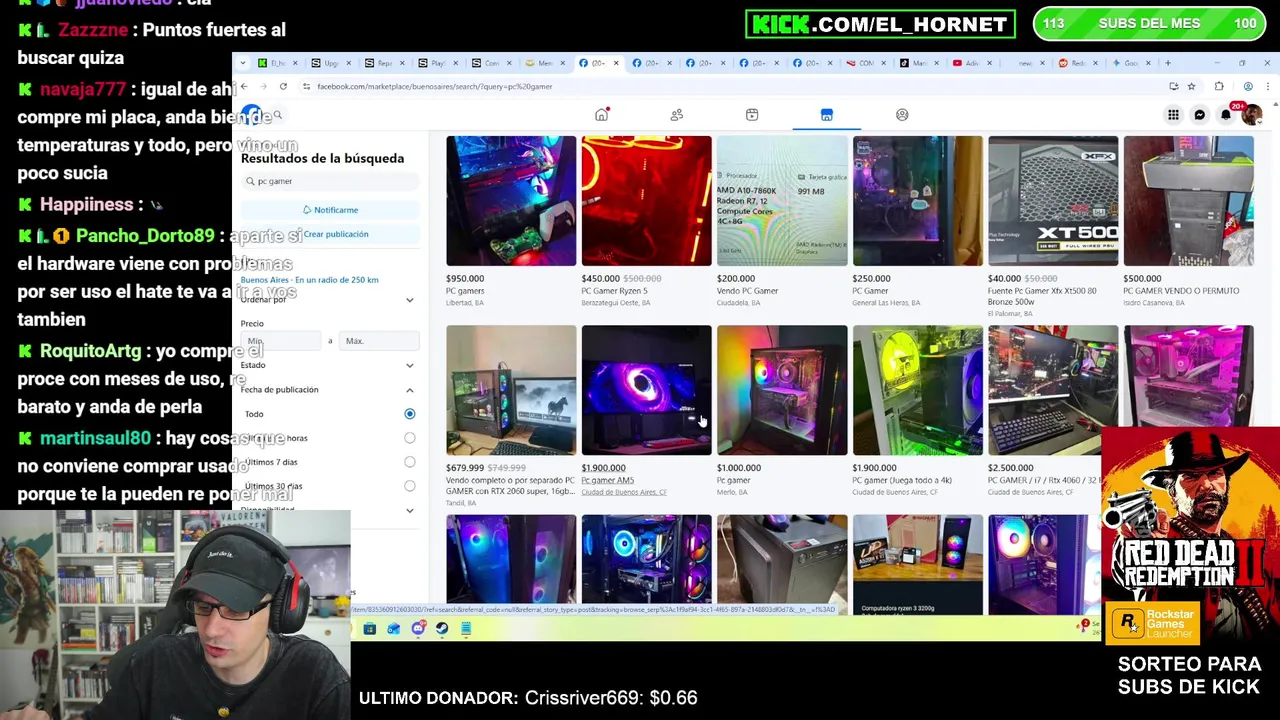Click the KICK.COM/EL_HORNET banner
The width and height of the screenshot is (1280, 720).
[880, 24]
